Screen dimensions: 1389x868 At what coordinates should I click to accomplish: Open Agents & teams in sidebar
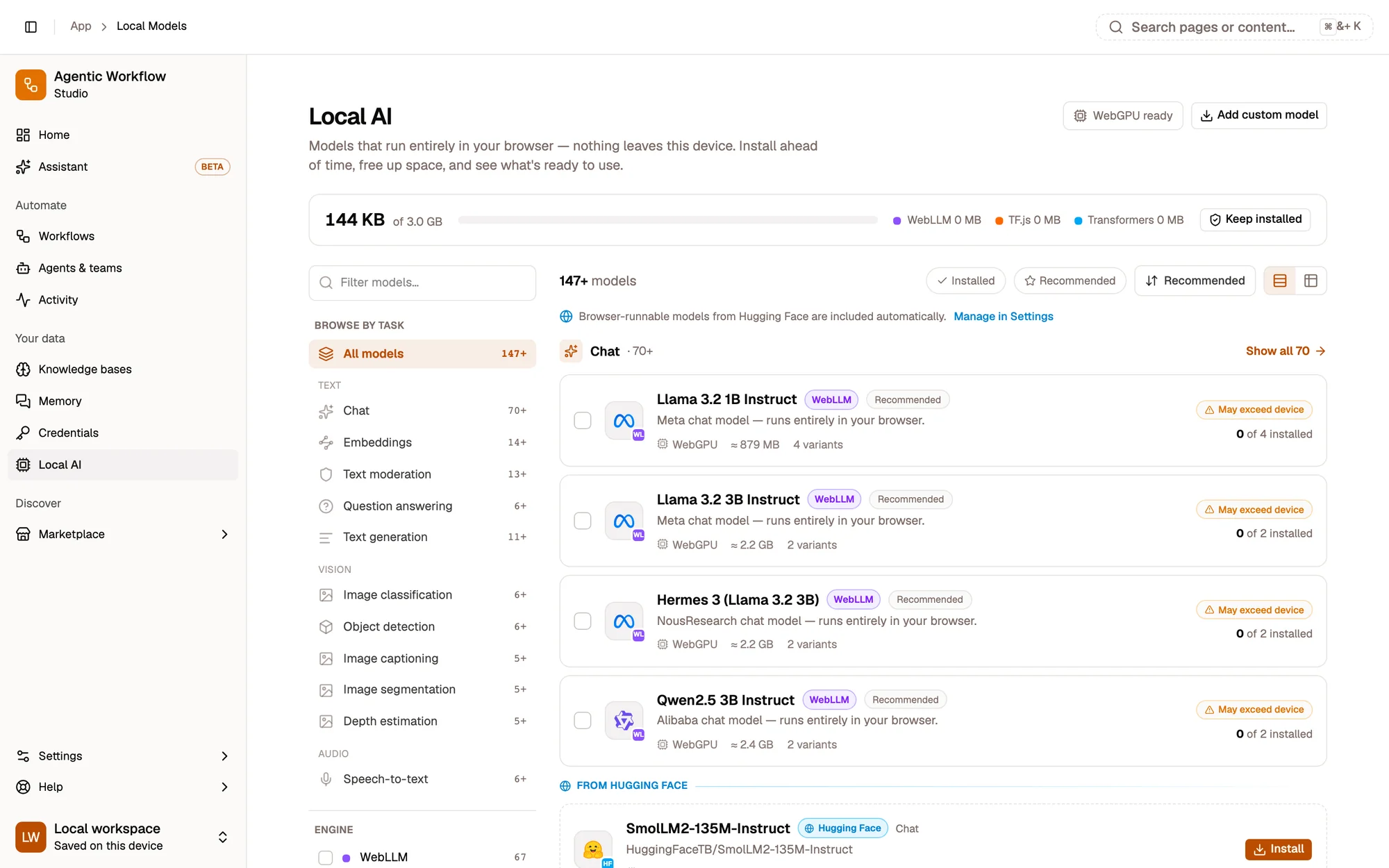point(123,268)
